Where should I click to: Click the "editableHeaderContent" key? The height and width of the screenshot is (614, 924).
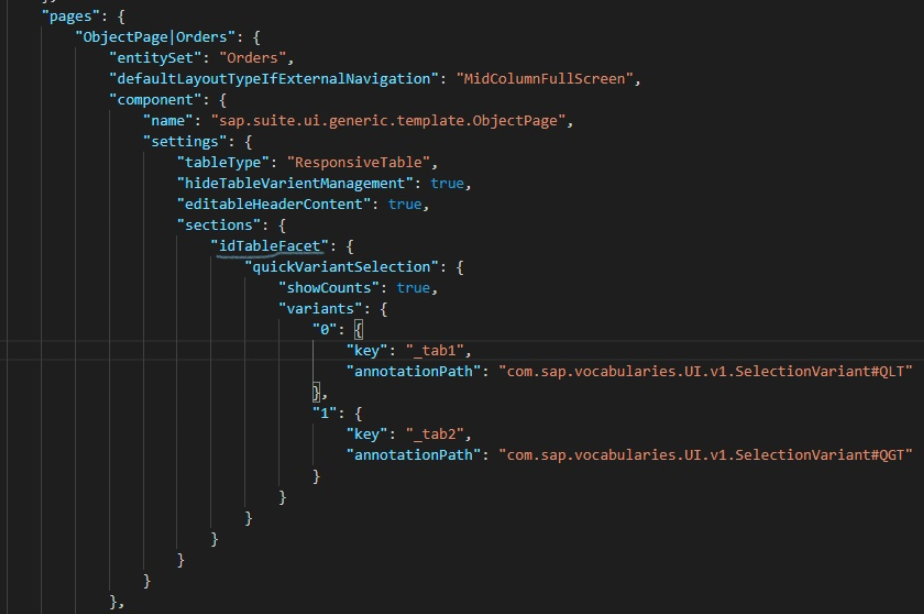[x=274, y=204]
